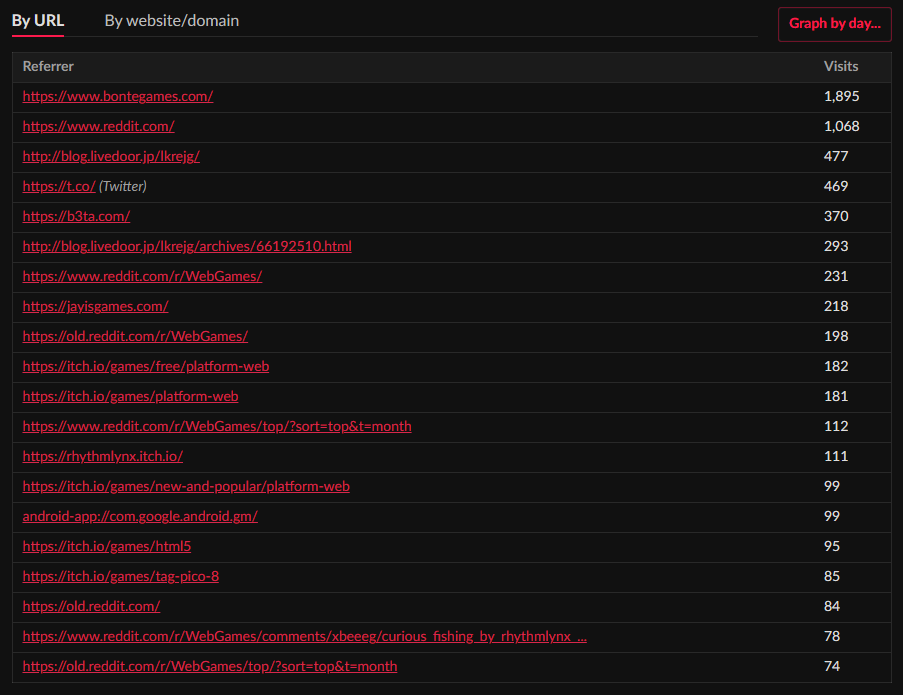The image size is (903, 695).
Task: Select the 84 visits value
Action: click(x=832, y=605)
